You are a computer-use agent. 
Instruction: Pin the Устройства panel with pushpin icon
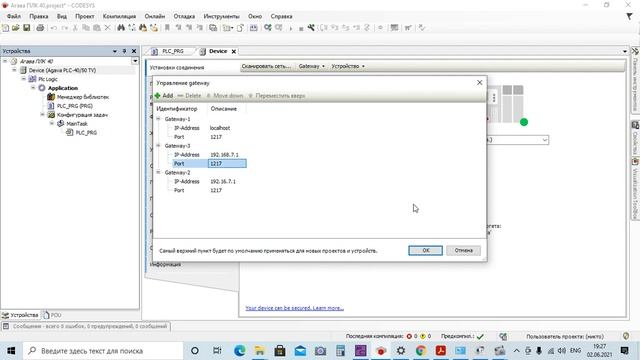click(124, 51)
